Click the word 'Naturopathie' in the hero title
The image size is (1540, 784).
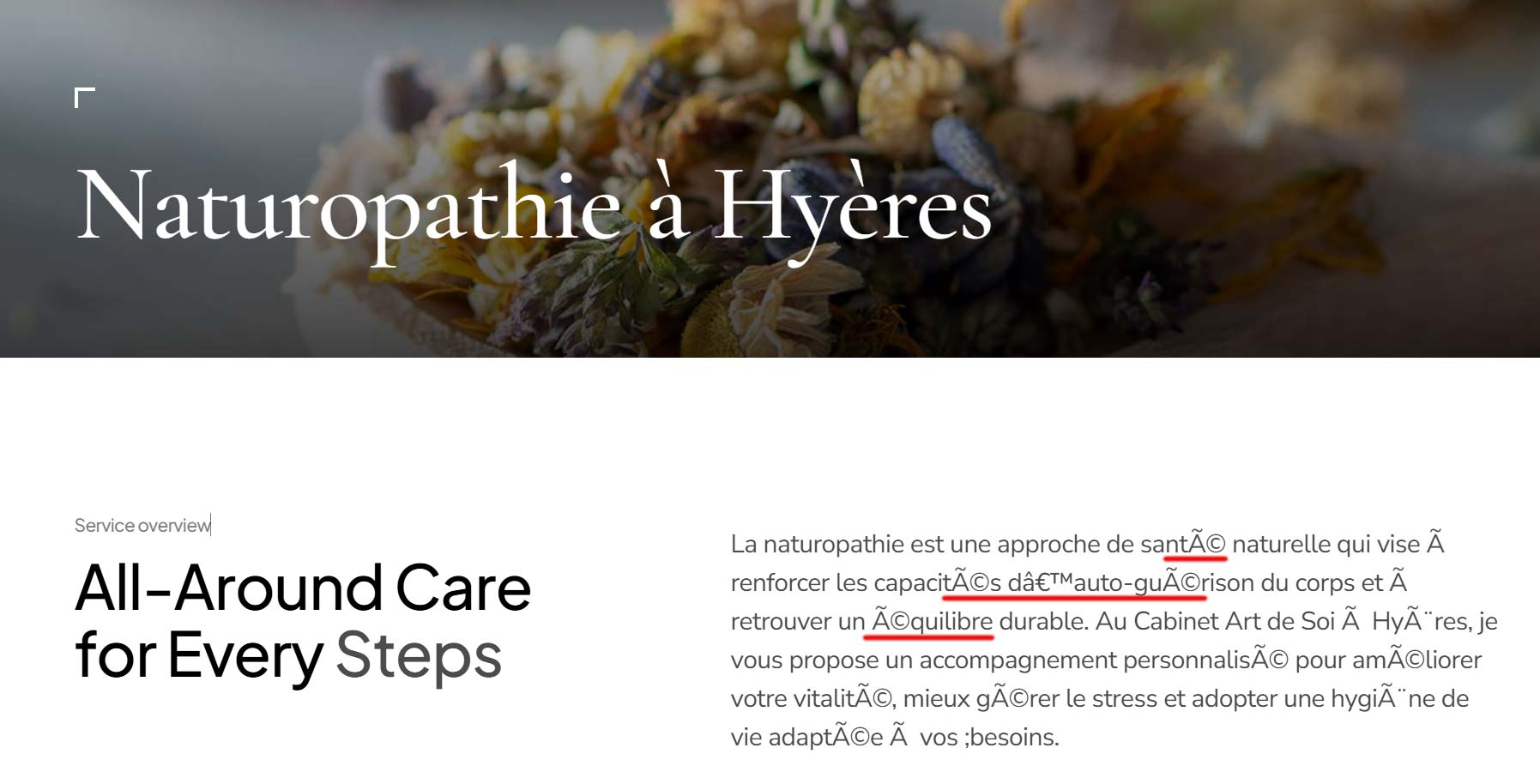coord(348,208)
